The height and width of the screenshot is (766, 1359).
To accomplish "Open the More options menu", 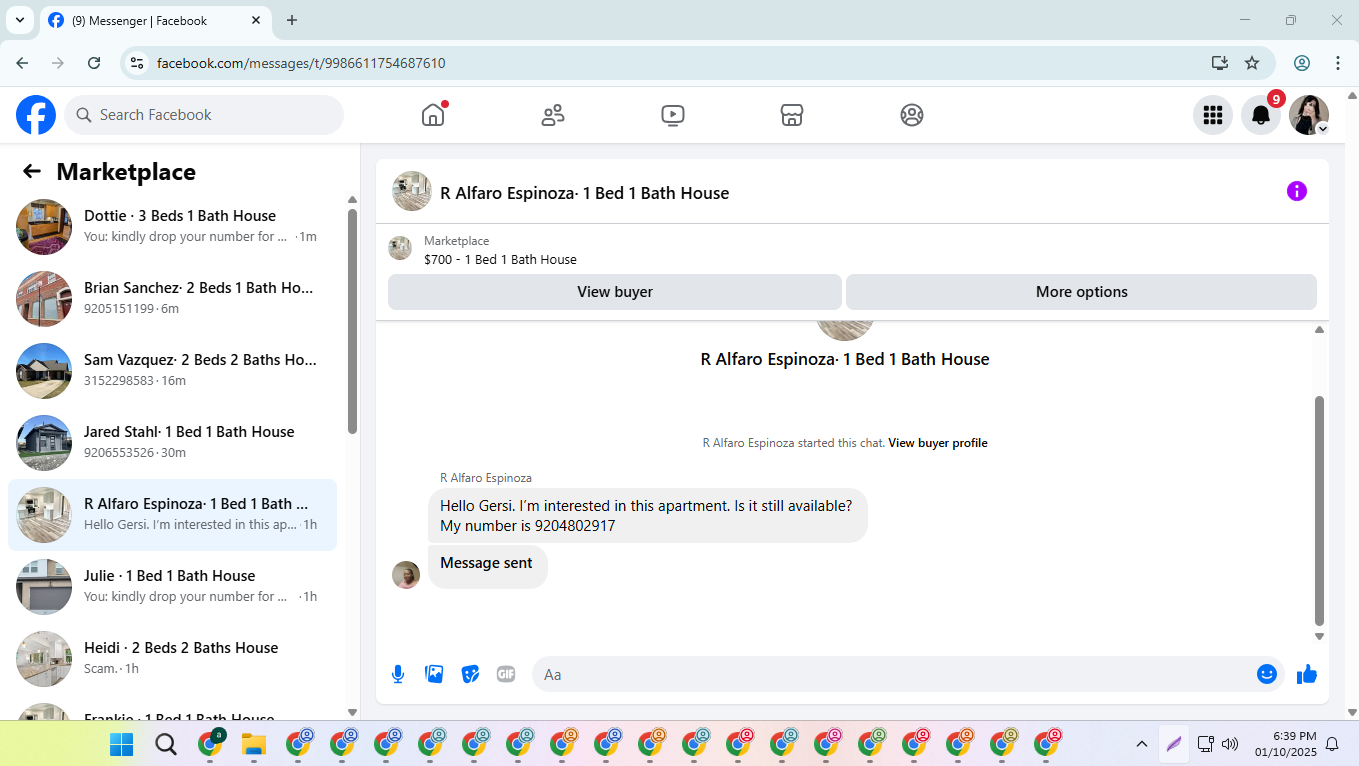I will [x=1081, y=292].
